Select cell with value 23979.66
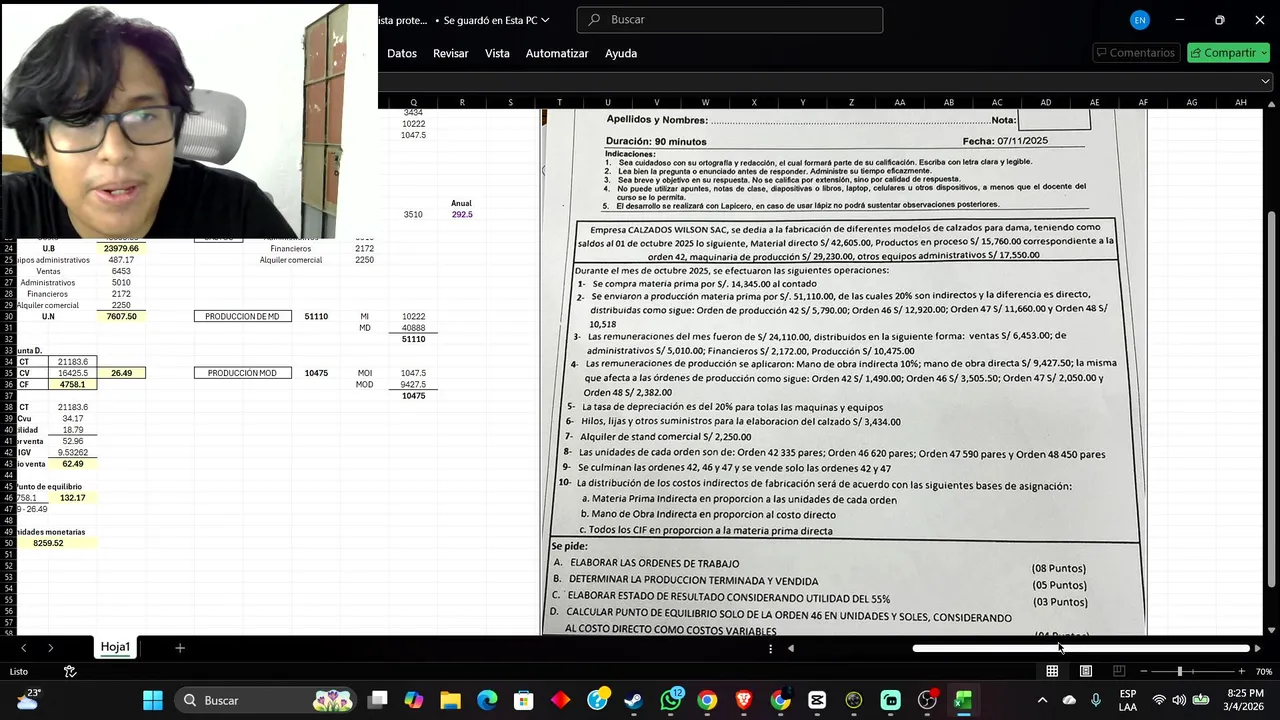1280x720 pixels. coord(121,248)
